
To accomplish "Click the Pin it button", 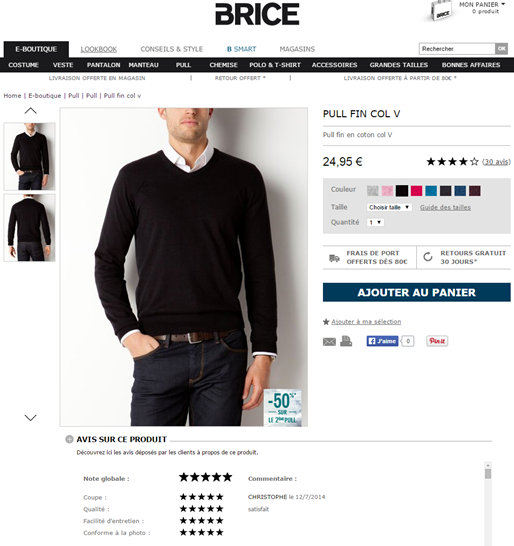I will click(437, 341).
